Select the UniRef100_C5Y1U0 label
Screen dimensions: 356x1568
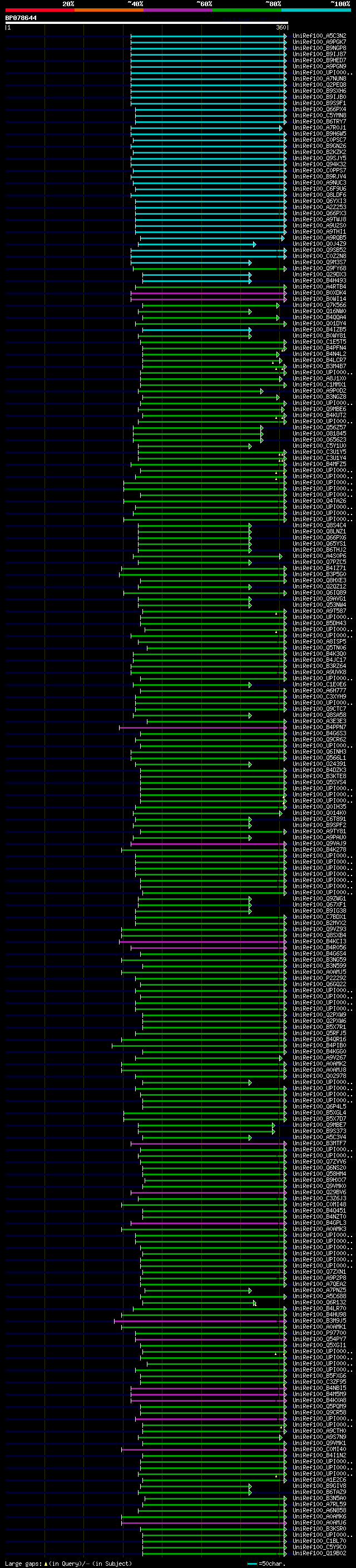click(x=319, y=446)
